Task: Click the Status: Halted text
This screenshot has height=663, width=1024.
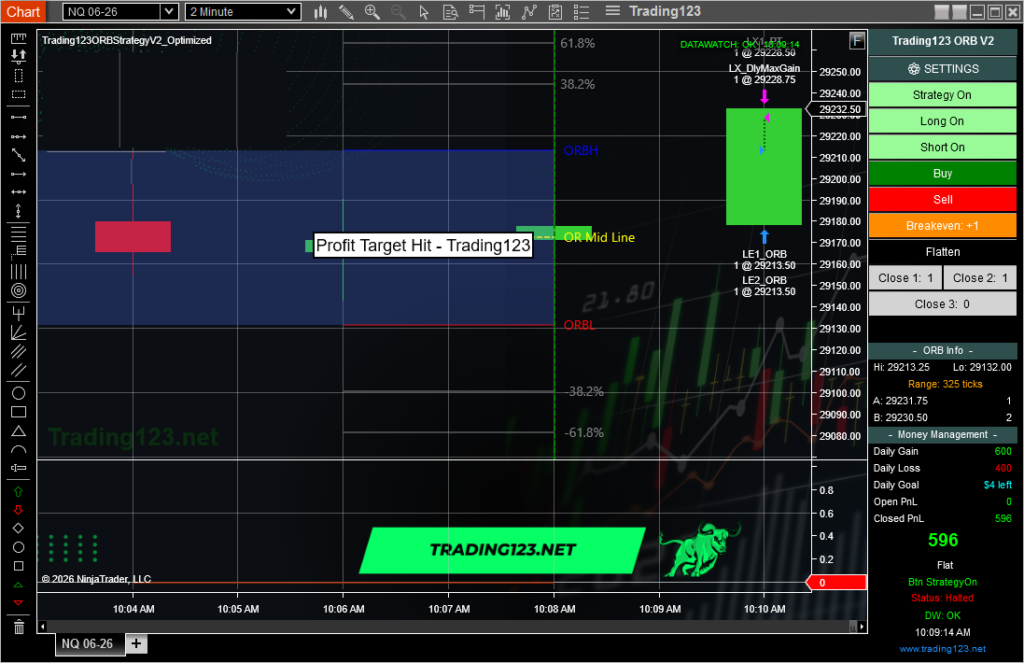Action: 942,598
